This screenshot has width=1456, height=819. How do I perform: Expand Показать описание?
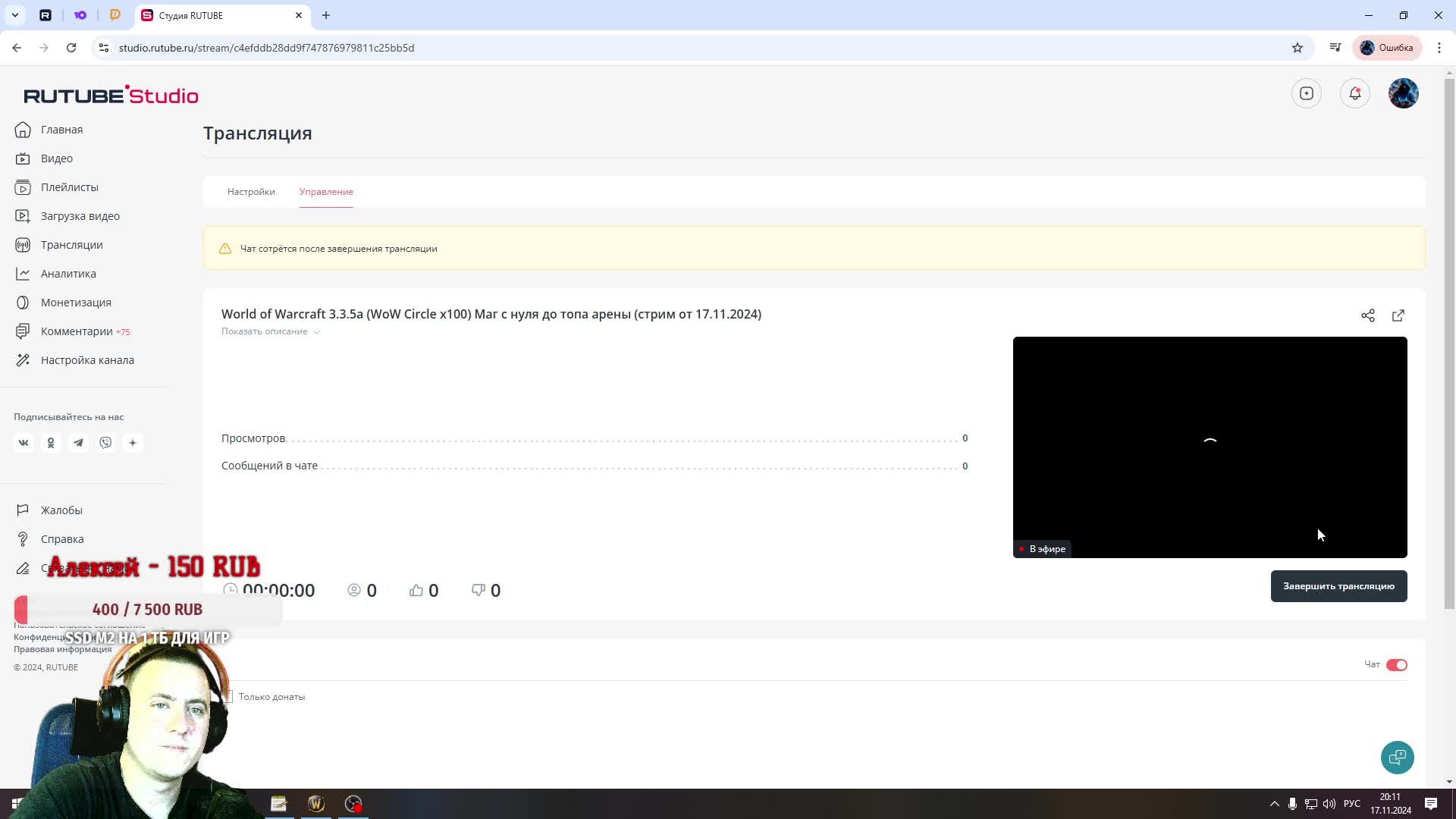point(270,331)
